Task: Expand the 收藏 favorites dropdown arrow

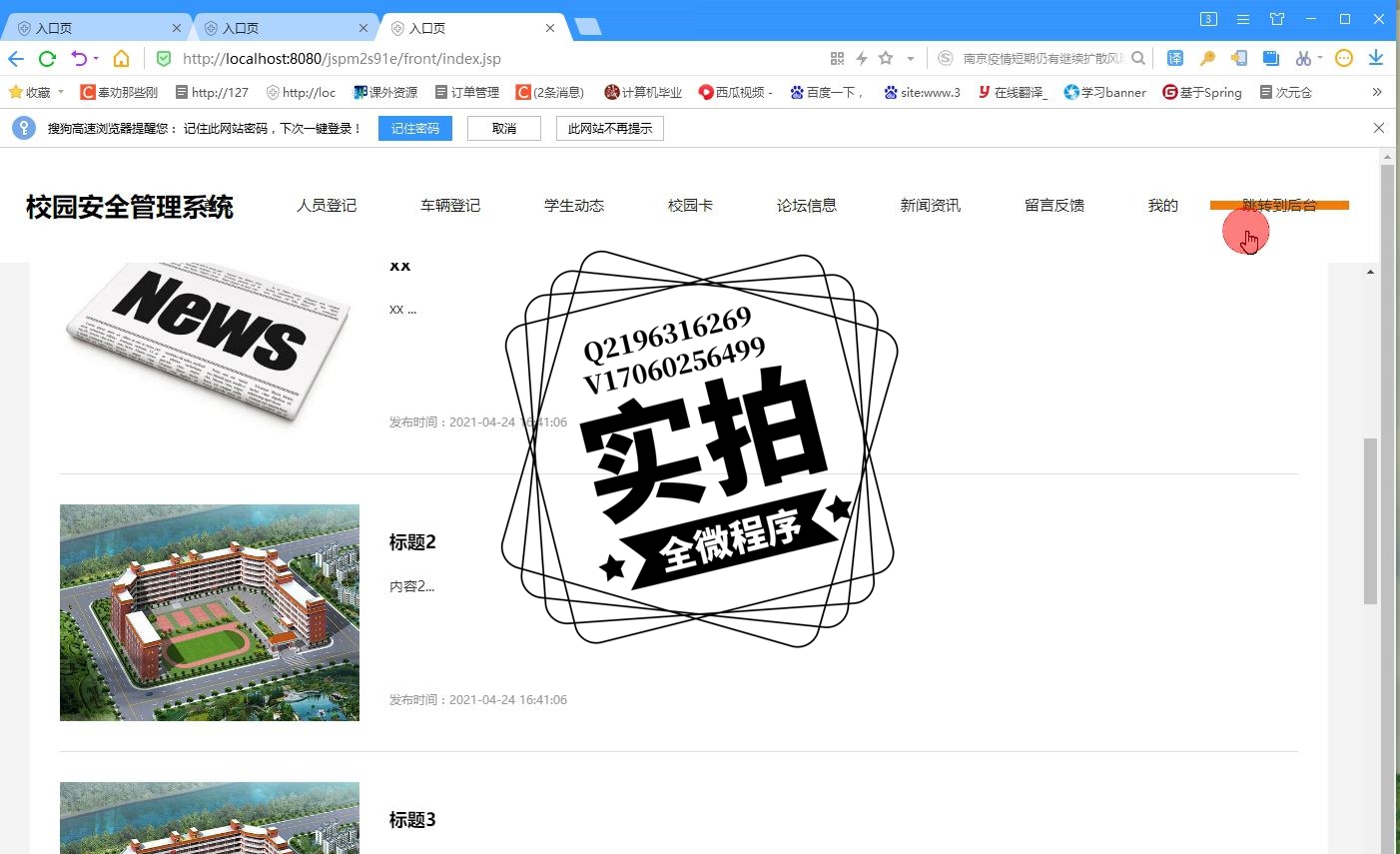Action: click(x=61, y=92)
